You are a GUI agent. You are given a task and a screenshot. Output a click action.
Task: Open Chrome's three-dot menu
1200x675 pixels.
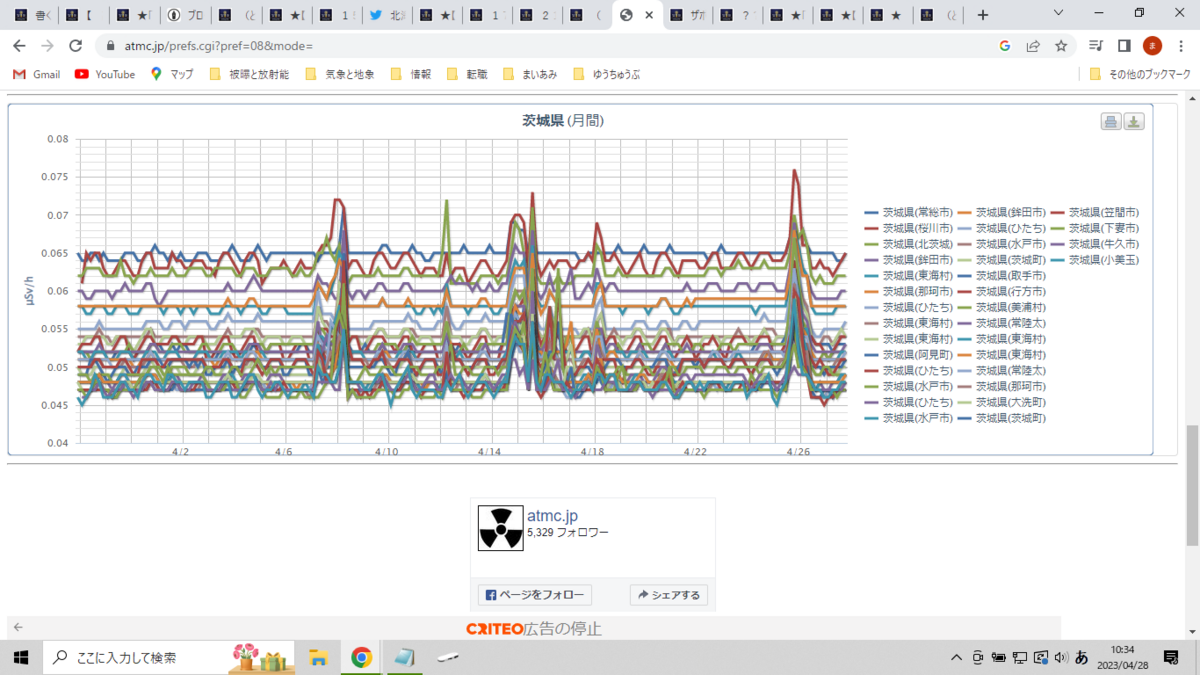1181,46
